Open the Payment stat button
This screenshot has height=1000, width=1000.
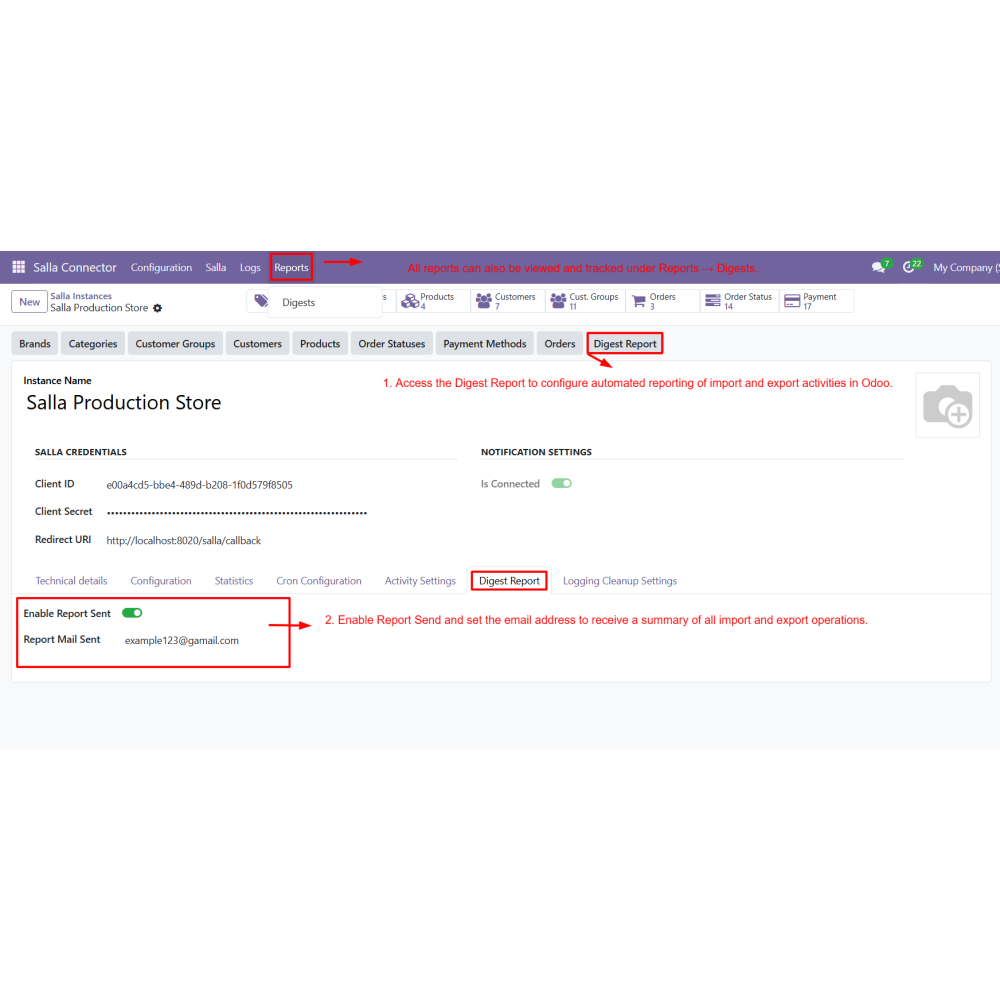(x=816, y=301)
